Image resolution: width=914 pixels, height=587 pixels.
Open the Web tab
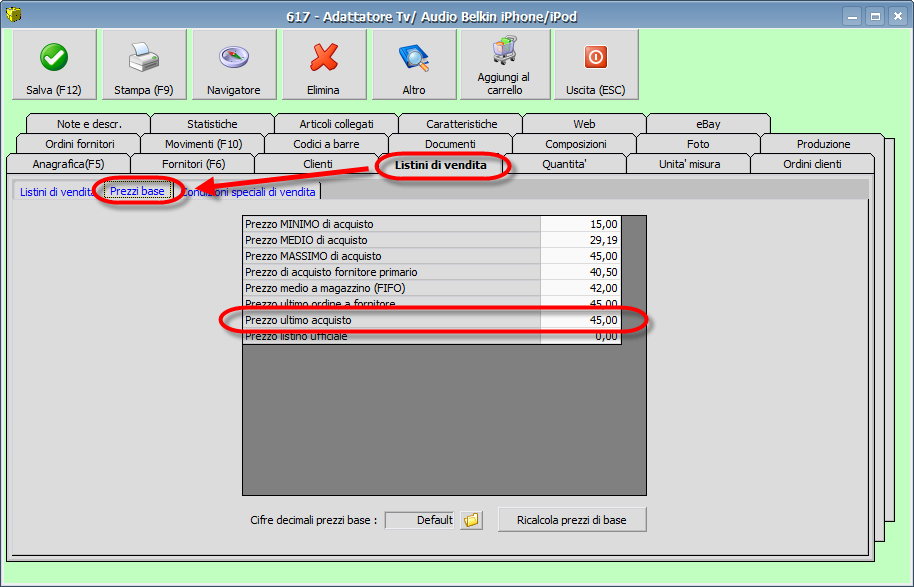click(584, 124)
